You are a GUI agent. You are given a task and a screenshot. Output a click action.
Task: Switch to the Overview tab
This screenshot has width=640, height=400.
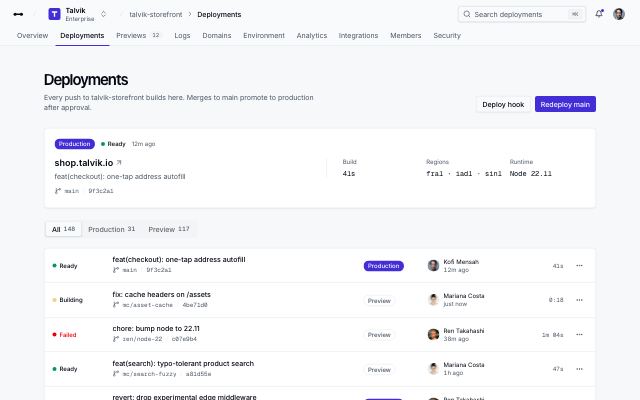[32, 36]
